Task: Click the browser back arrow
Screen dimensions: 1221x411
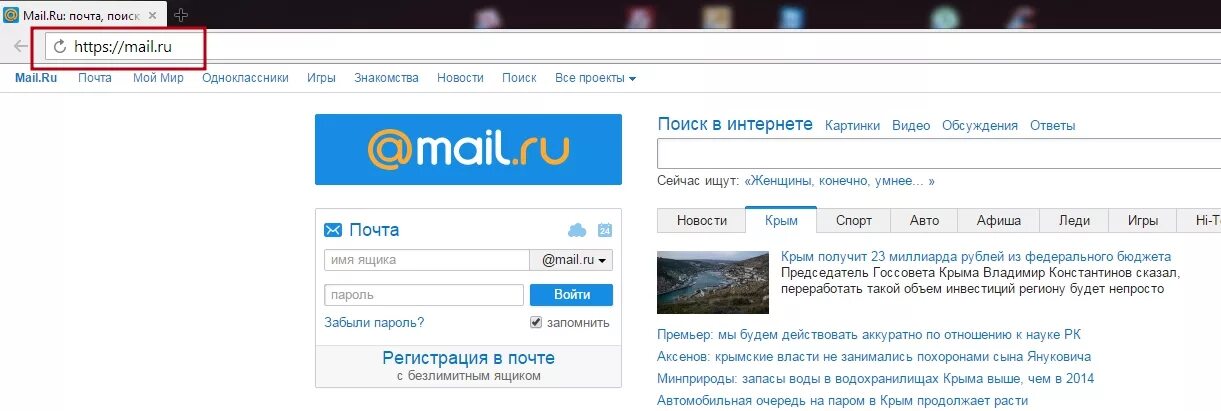Action: pos(21,46)
